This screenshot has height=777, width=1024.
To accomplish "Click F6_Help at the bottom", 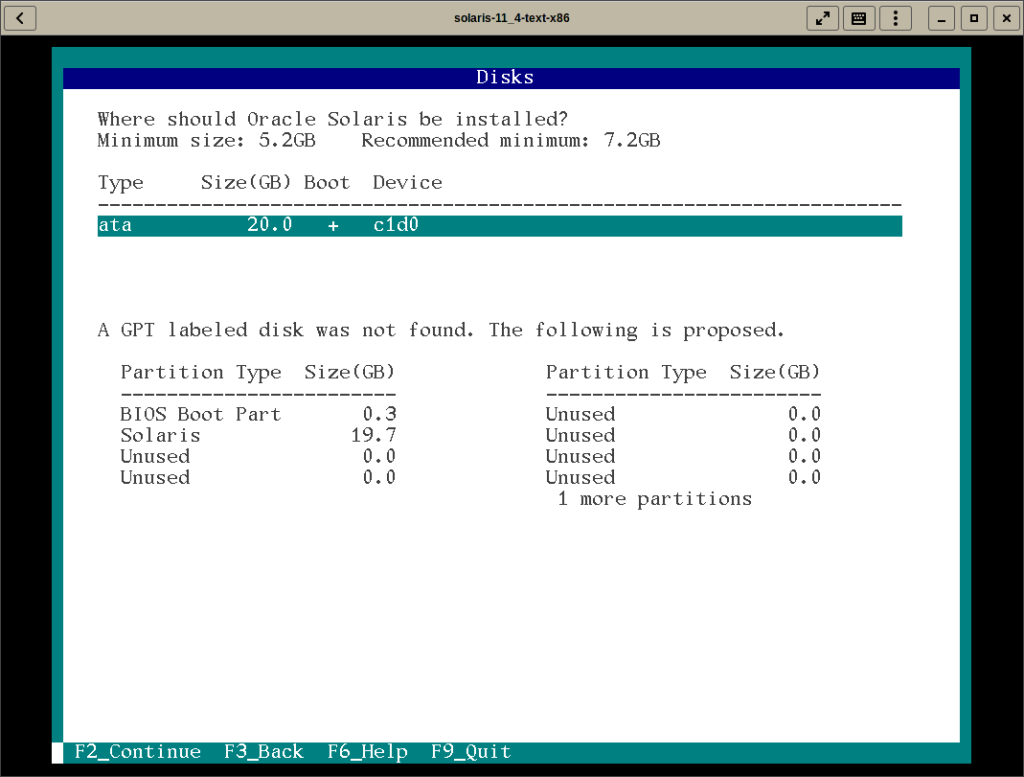I will [x=367, y=752].
